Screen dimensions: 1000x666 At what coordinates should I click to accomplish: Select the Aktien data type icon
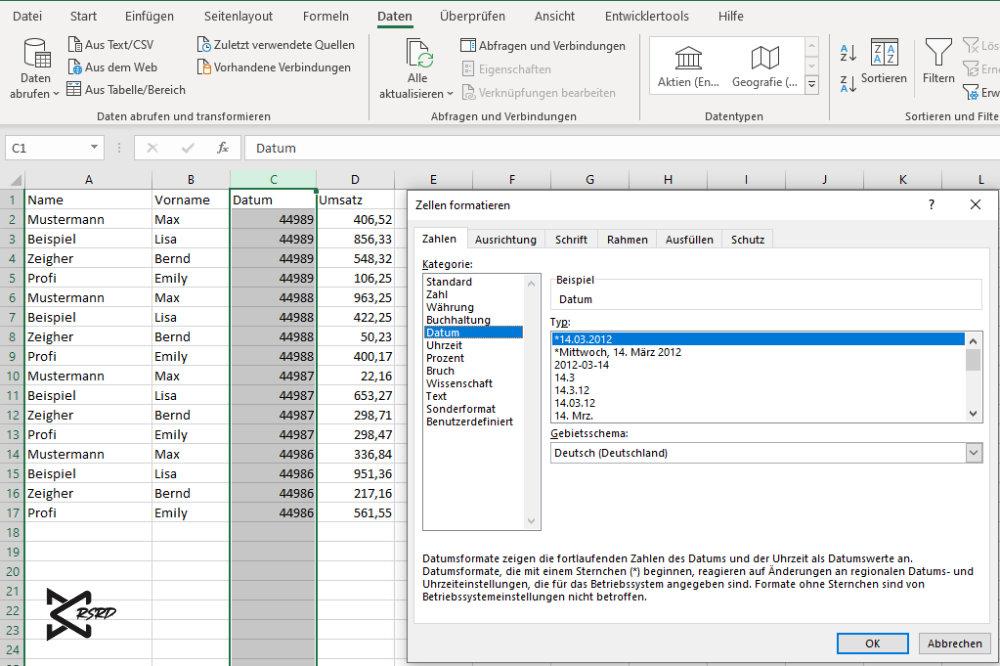[x=688, y=58]
